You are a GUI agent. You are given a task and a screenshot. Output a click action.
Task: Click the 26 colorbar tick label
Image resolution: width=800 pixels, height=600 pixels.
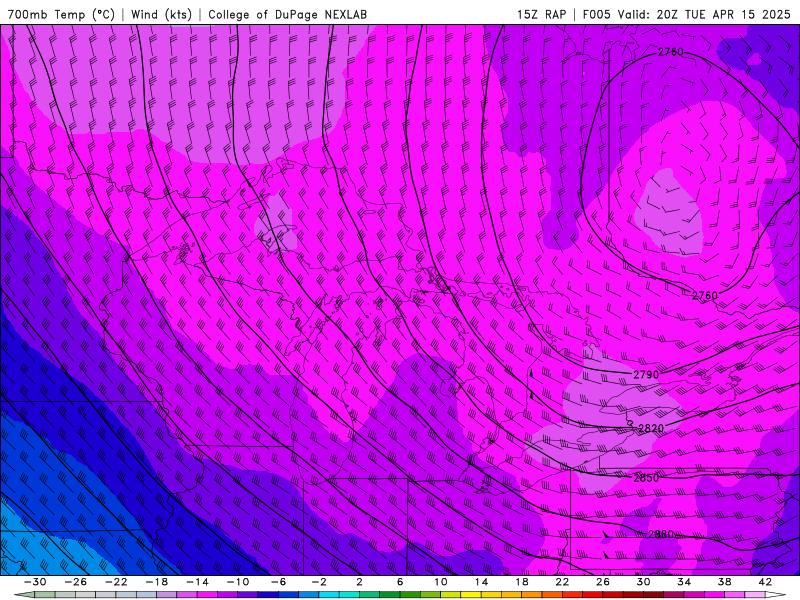coord(603,582)
